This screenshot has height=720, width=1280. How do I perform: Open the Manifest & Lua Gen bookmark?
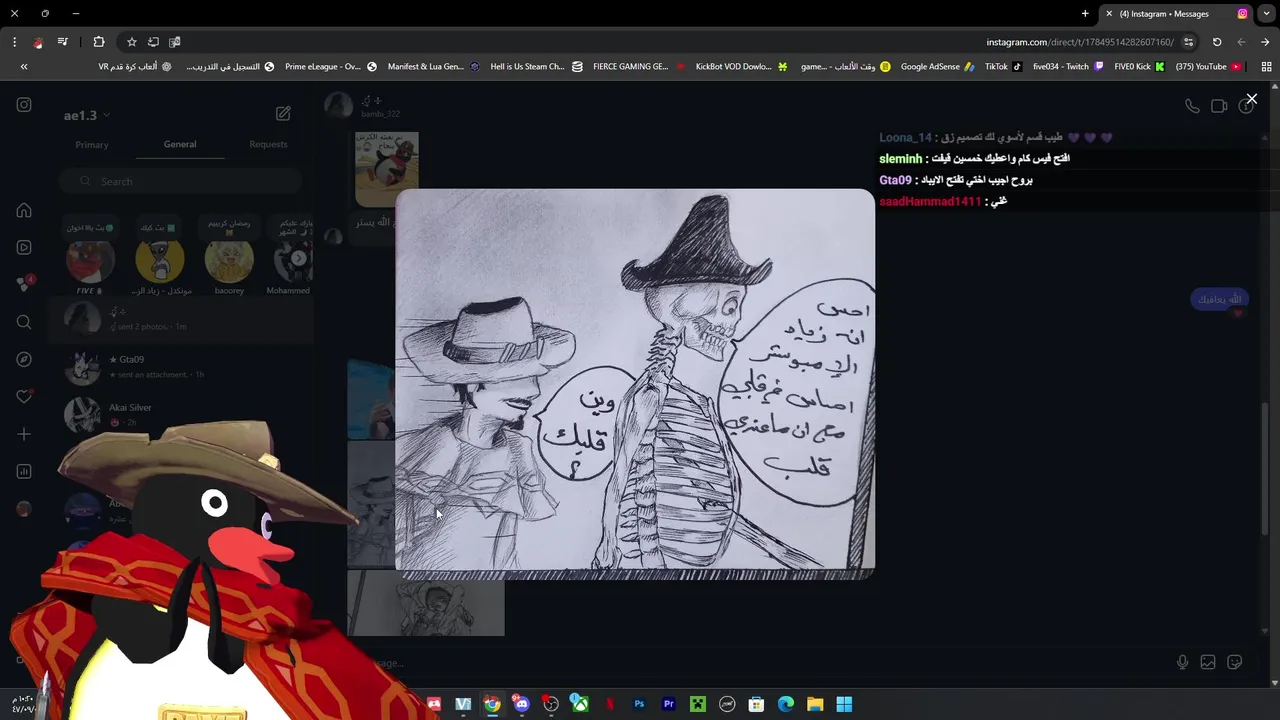coord(433,67)
